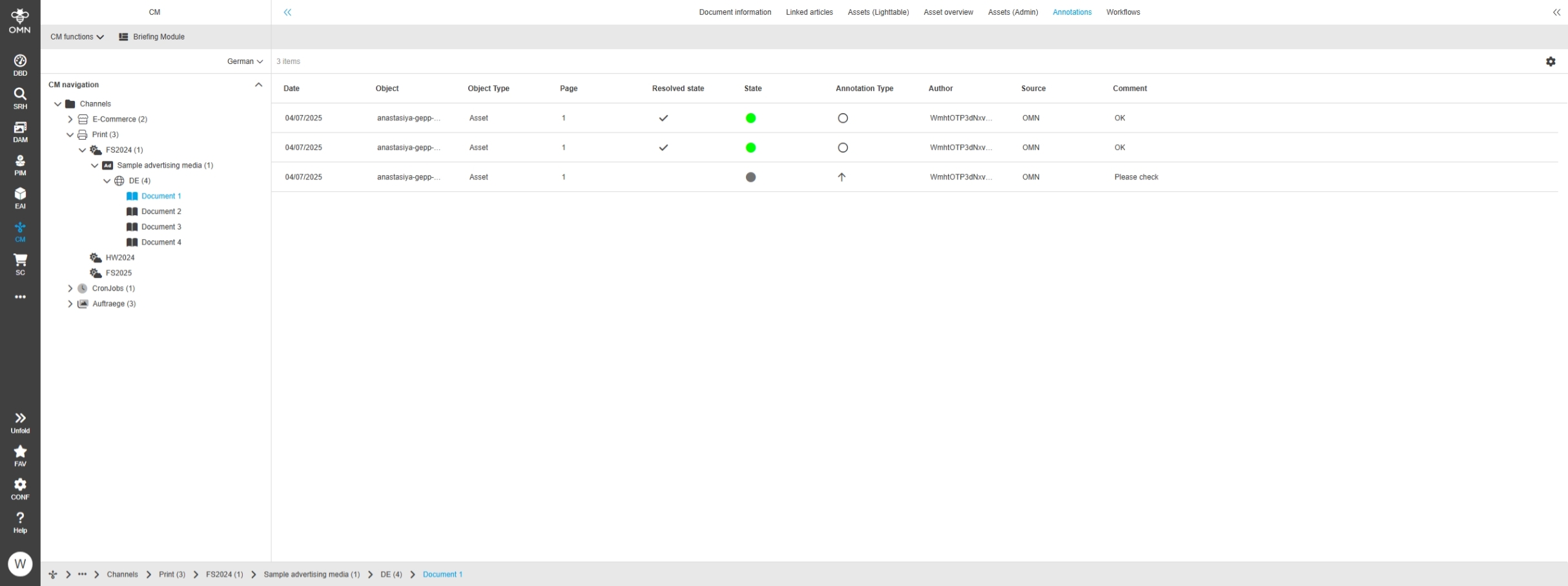Open the SC shopping cart module
This screenshot has height=586, width=1568.
pyautogui.click(x=20, y=264)
